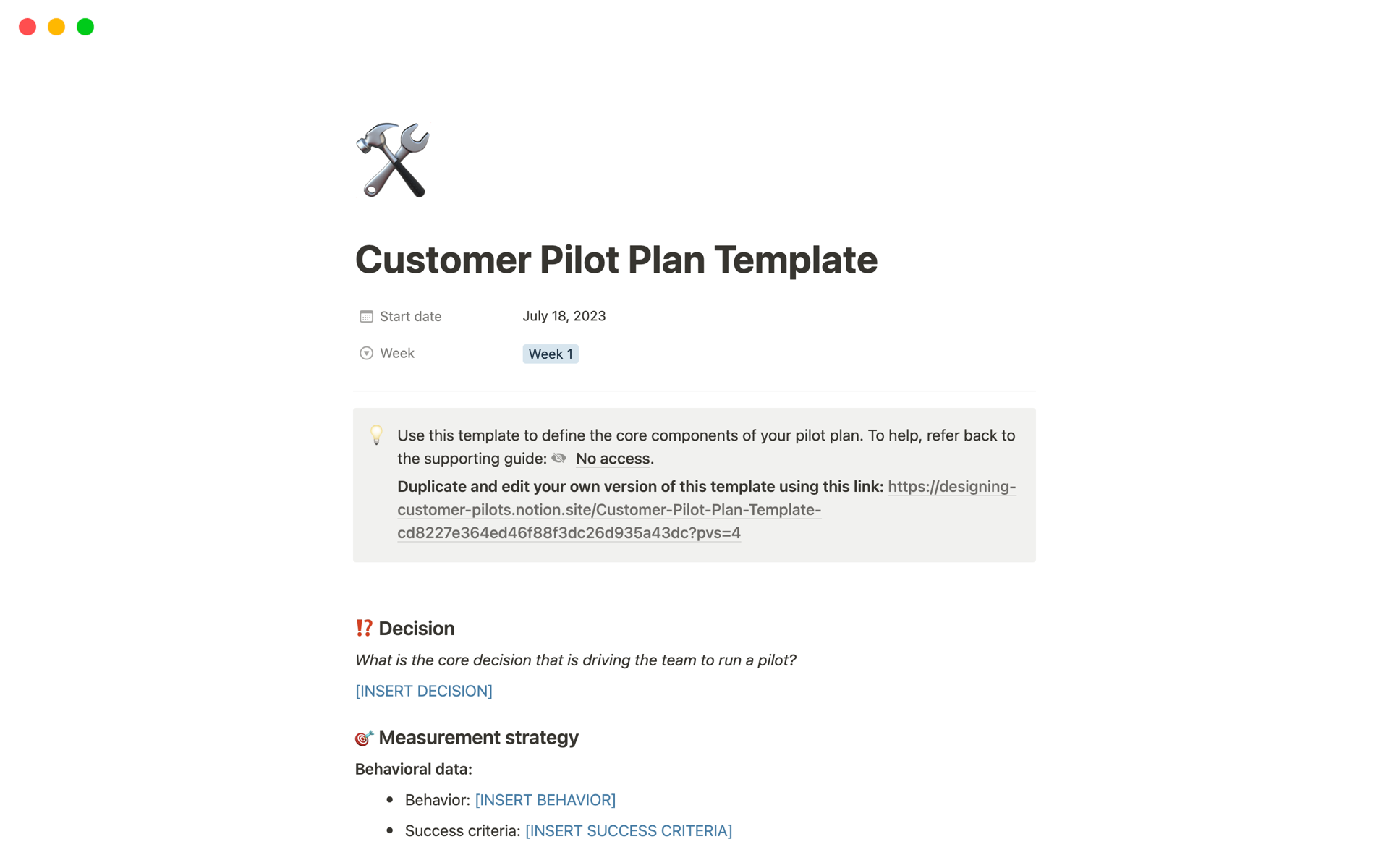1389x868 pixels.
Task: Open the Week 1 select tag
Action: pos(550,354)
